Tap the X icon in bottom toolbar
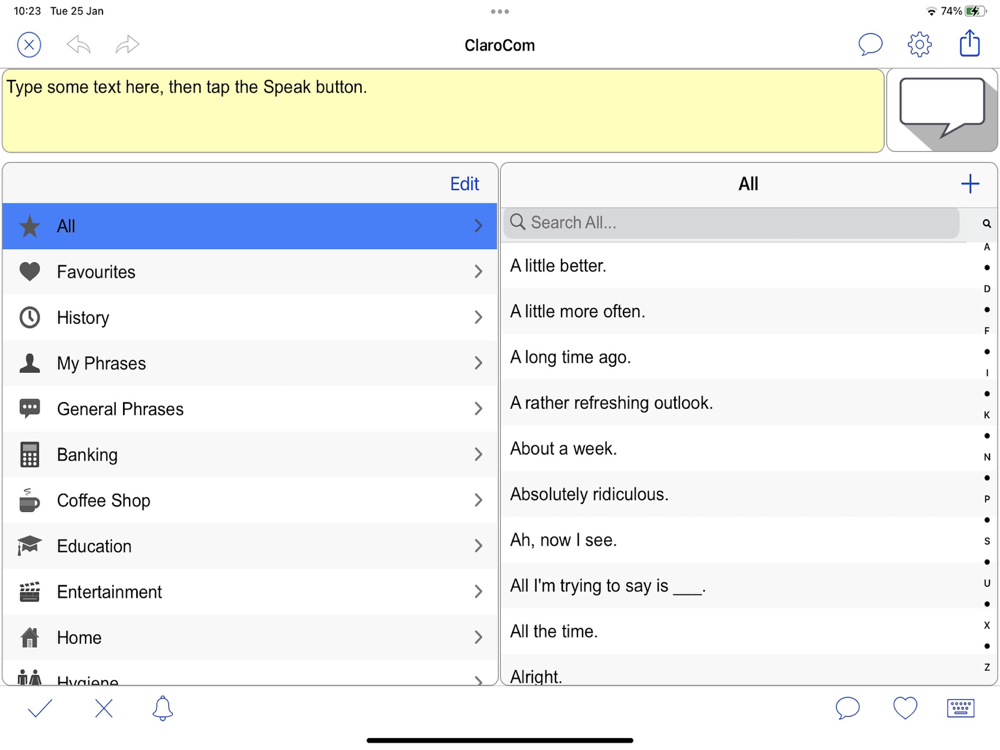The width and height of the screenshot is (1000, 750). (x=103, y=708)
